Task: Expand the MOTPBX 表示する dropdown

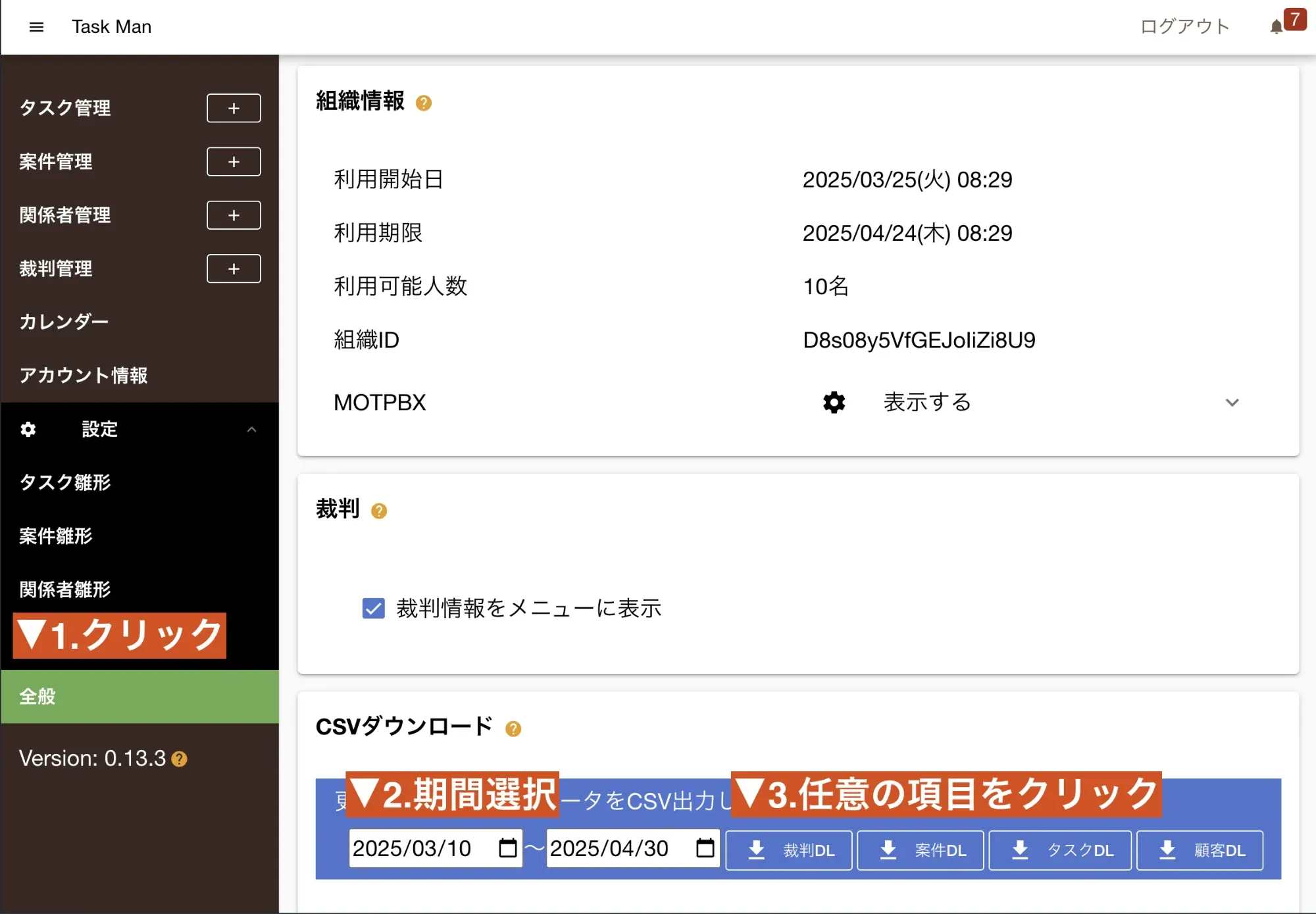Action: pyautogui.click(x=1231, y=402)
